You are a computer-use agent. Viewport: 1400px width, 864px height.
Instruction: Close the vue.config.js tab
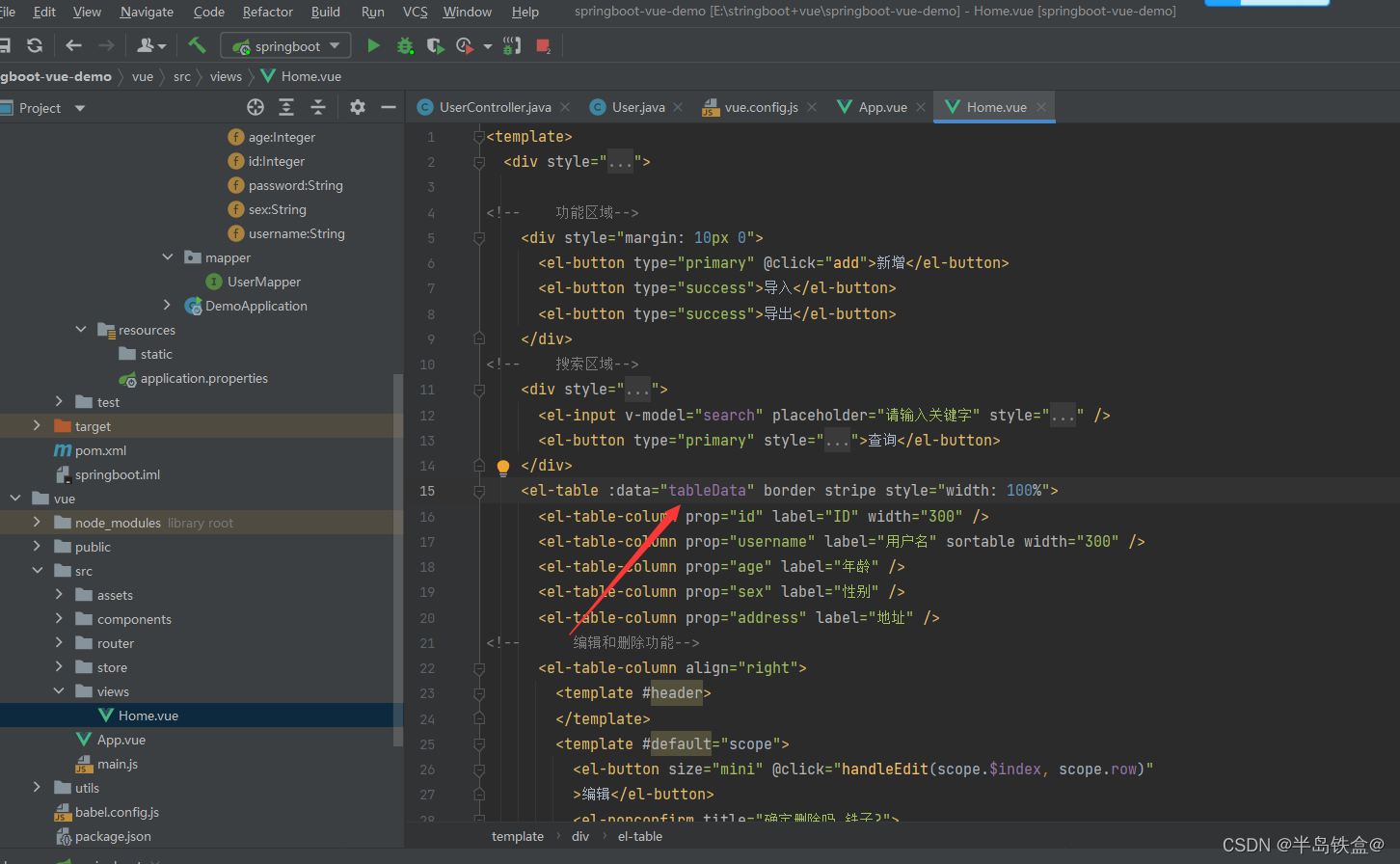pos(812,107)
